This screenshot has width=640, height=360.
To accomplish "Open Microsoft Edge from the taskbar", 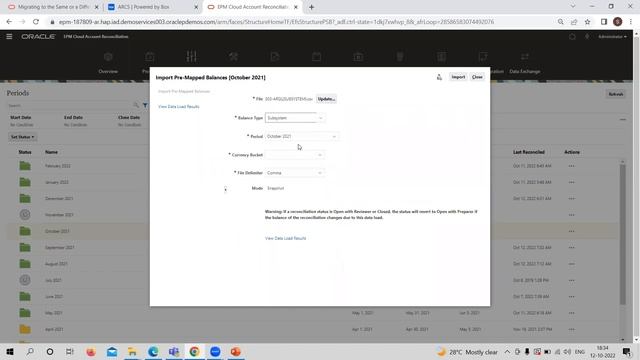I will (153, 351).
